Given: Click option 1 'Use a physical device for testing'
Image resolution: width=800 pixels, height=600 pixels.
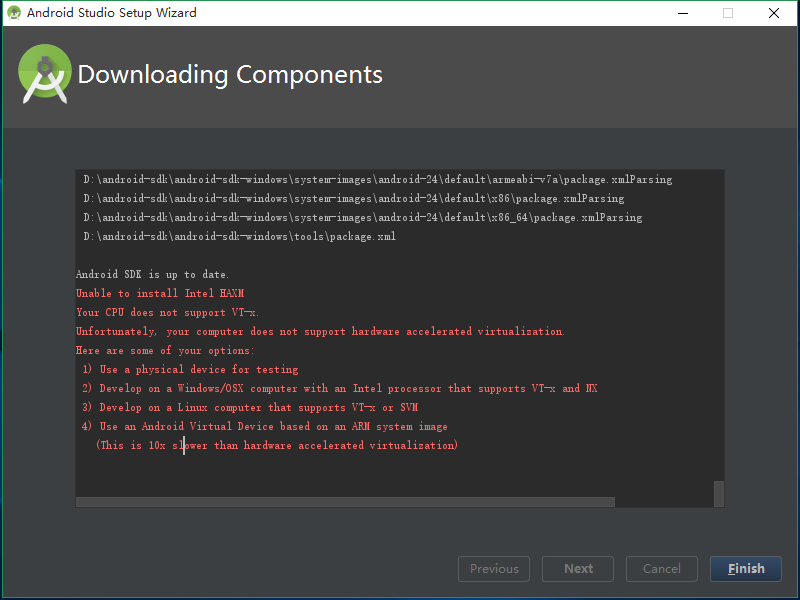Looking at the screenshot, I should coord(190,369).
